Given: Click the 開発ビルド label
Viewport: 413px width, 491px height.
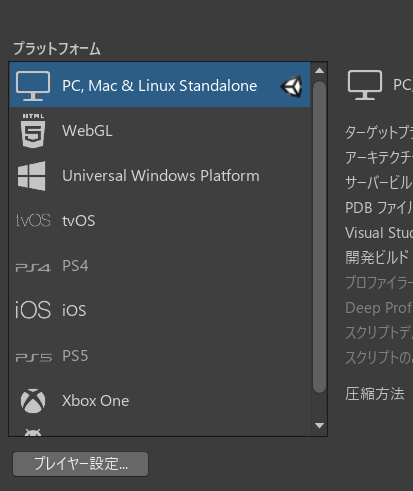Looking at the screenshot, I should point(377,257).
